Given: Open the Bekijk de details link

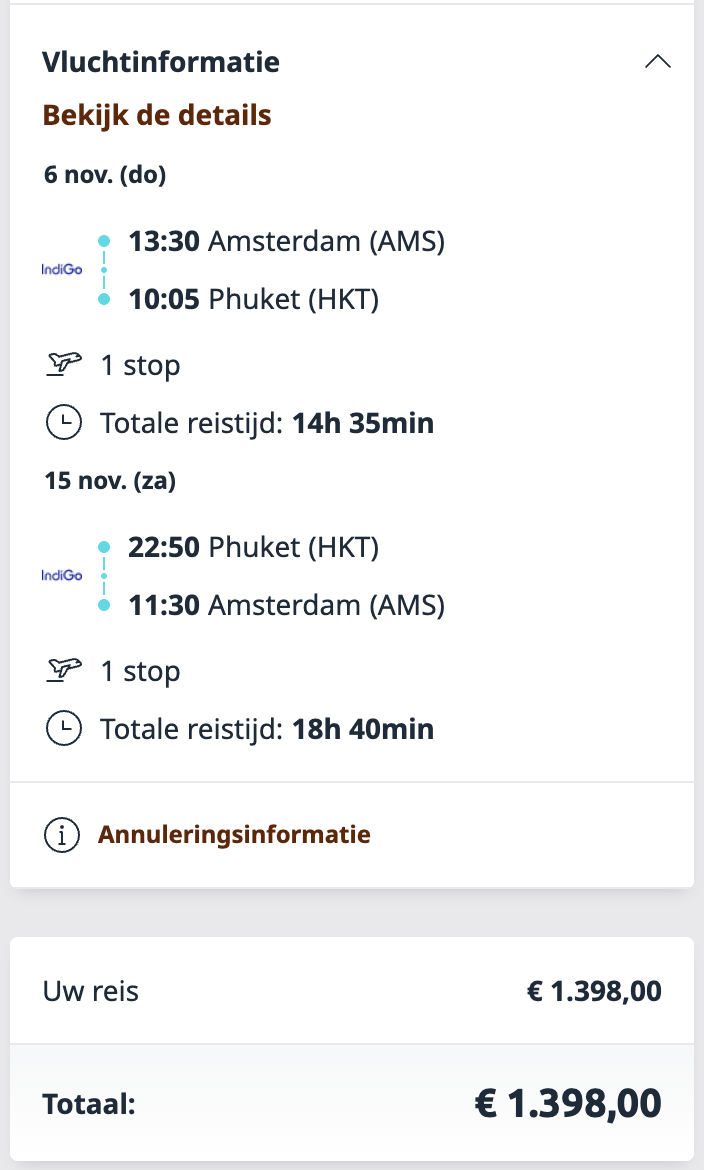Looking at the screenshot, I should tap(157, 115).
